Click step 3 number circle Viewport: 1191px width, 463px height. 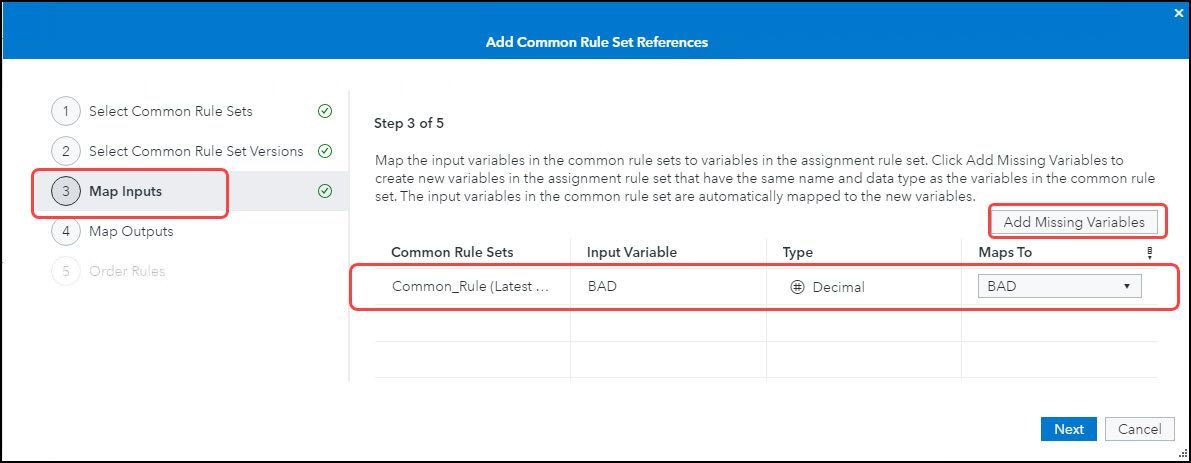pos(65,191)
